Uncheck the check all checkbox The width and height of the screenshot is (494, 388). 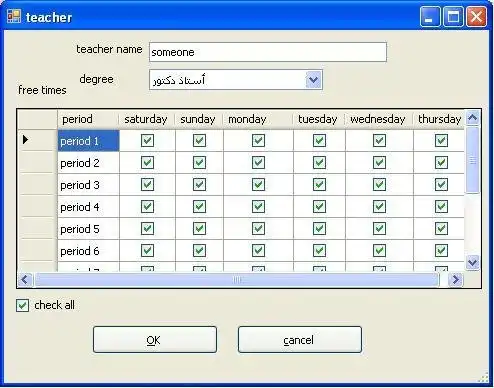tap(22, 305)
